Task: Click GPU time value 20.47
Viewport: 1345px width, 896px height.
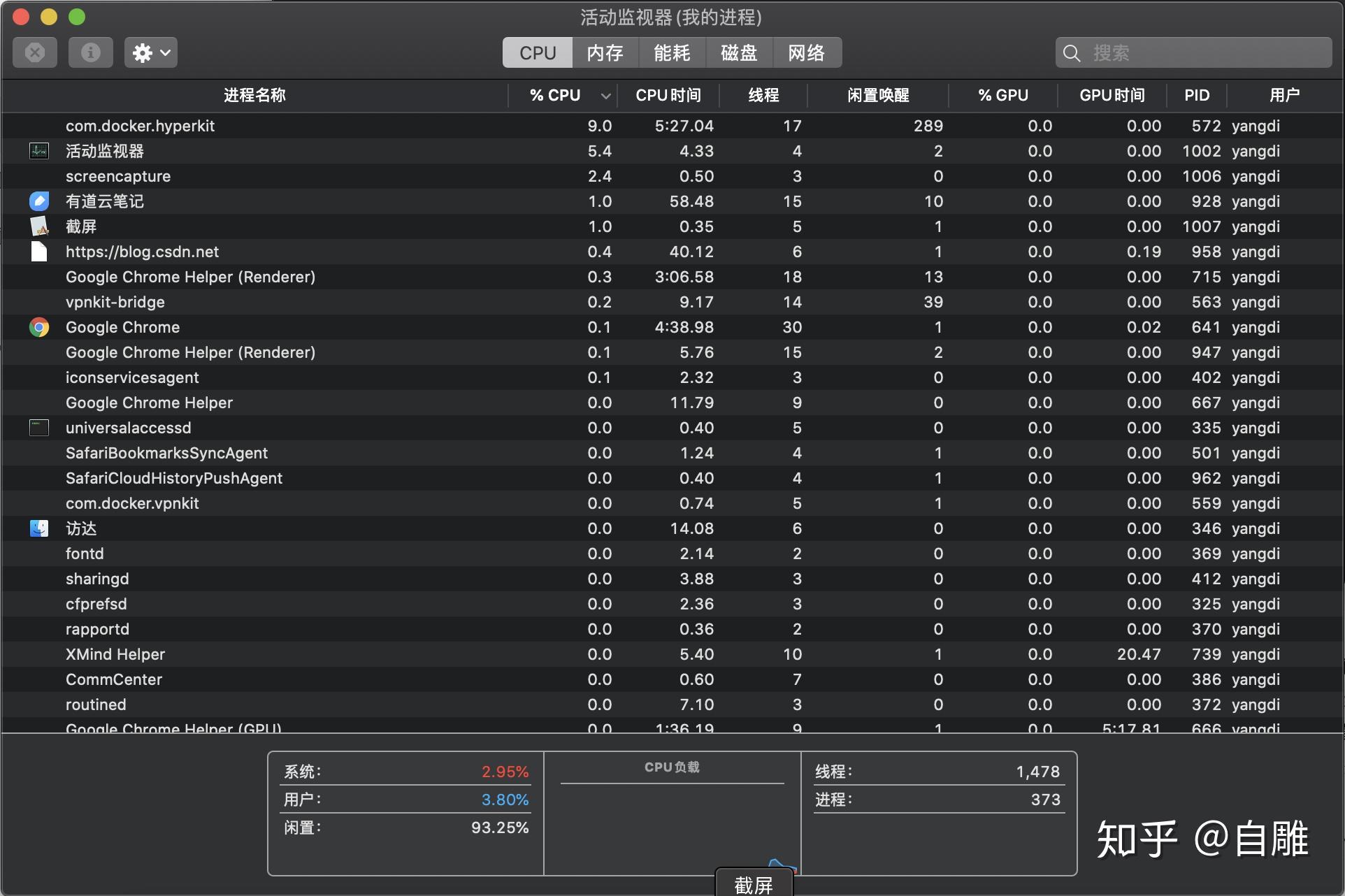Action: (1139, 654)
